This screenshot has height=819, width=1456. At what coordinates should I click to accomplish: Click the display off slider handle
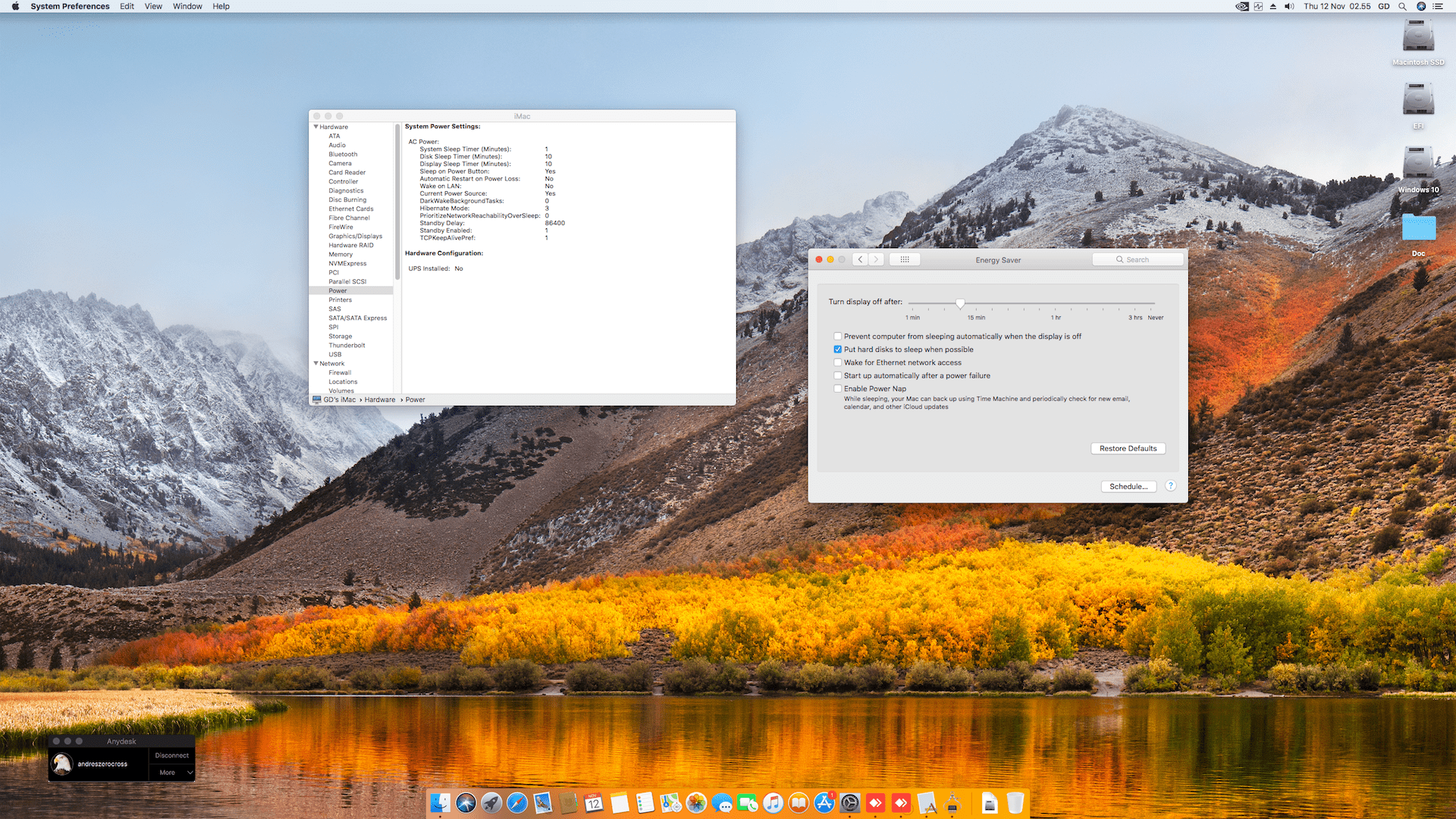(x=960, y=303)
